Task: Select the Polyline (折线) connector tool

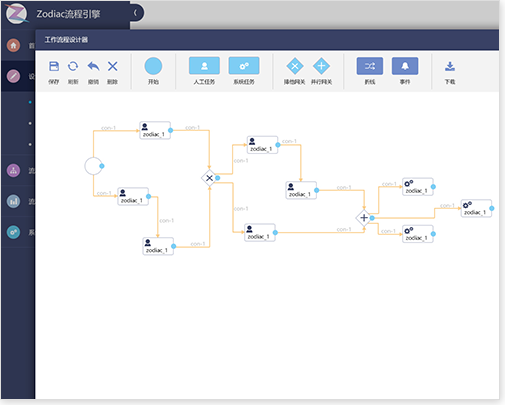Action: (370, 66)
